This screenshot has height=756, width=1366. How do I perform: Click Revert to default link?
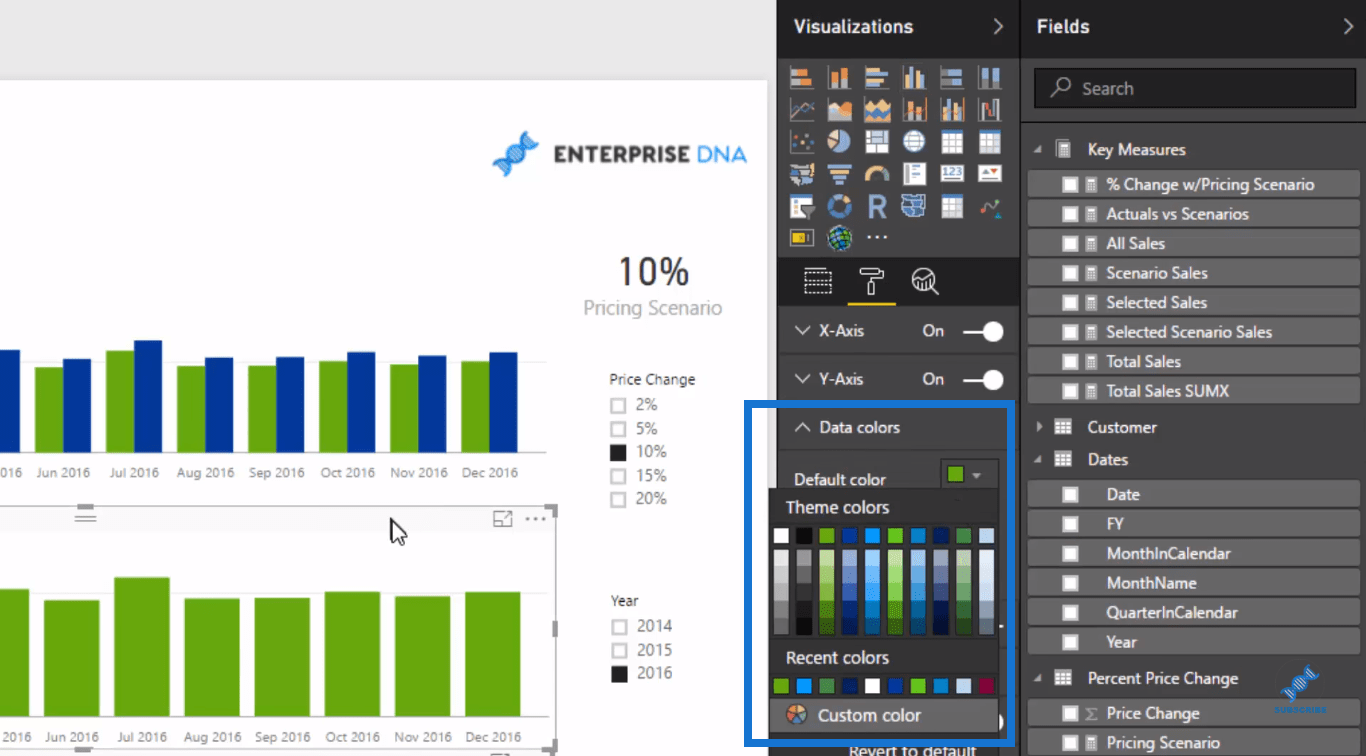click(912, 750)
